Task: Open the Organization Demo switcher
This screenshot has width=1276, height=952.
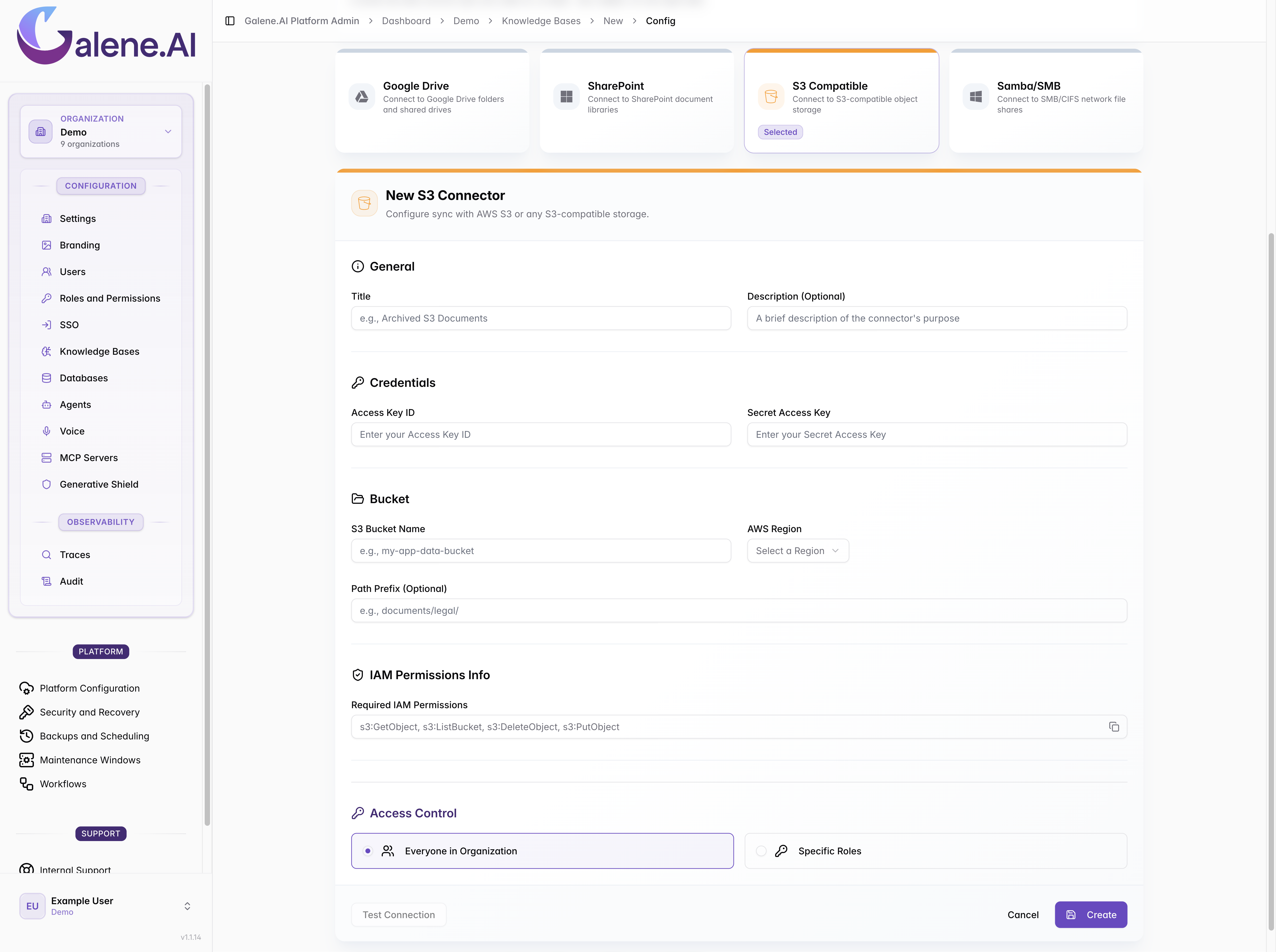Action: pyautogui.click(x=101, y=131)
